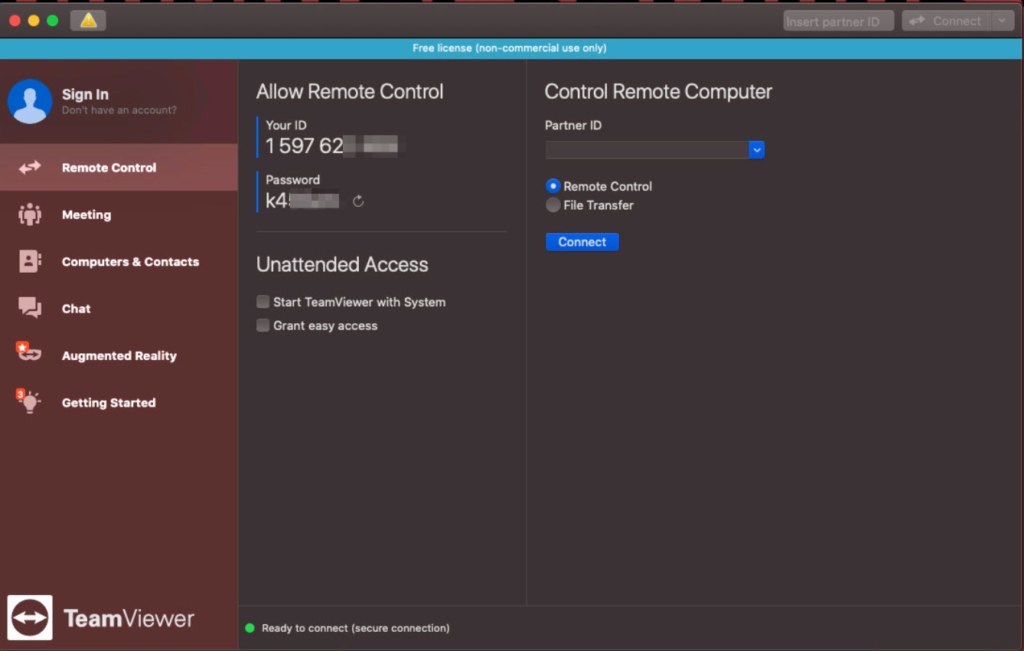Click the Meeting people icon

tap(30, 214)
